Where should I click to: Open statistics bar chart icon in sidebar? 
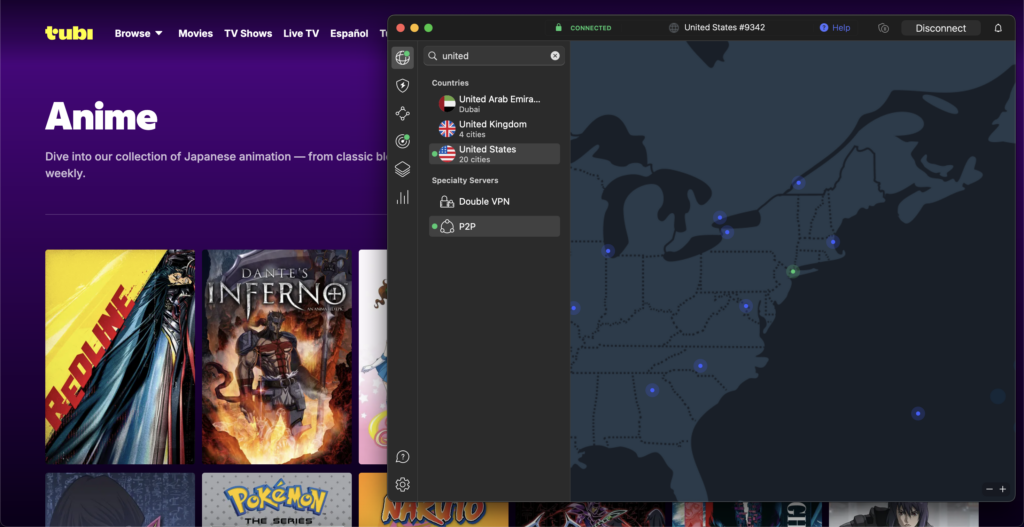402,197
